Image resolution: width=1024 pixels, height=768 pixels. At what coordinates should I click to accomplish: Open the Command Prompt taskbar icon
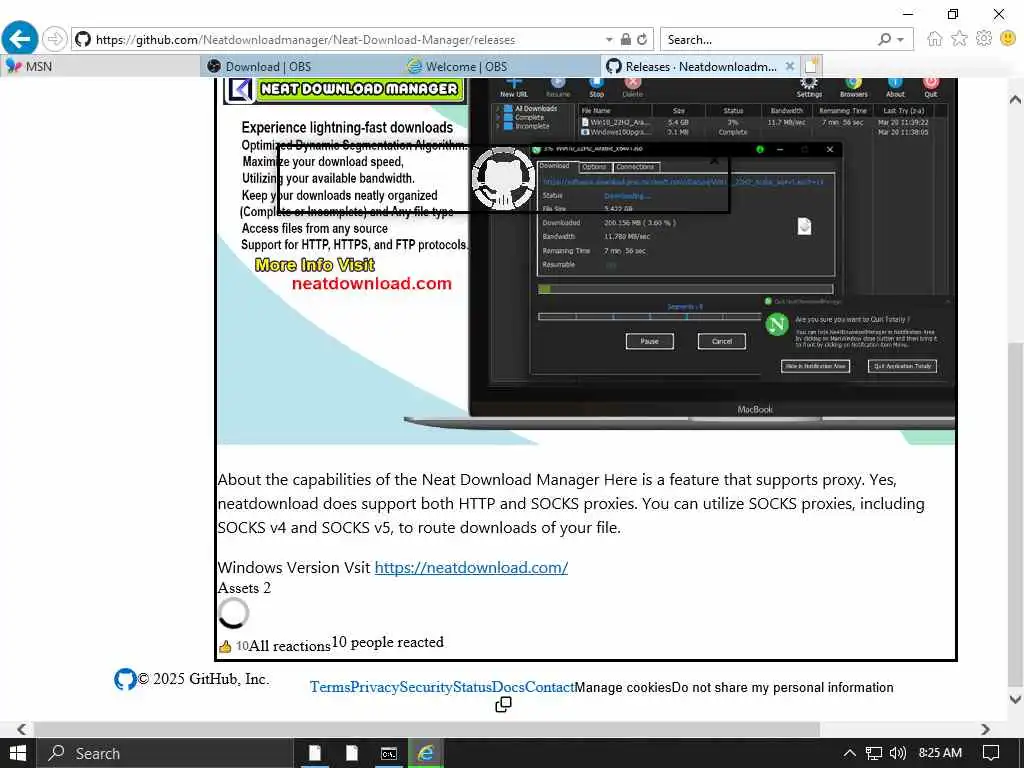(x=389, y=753)
